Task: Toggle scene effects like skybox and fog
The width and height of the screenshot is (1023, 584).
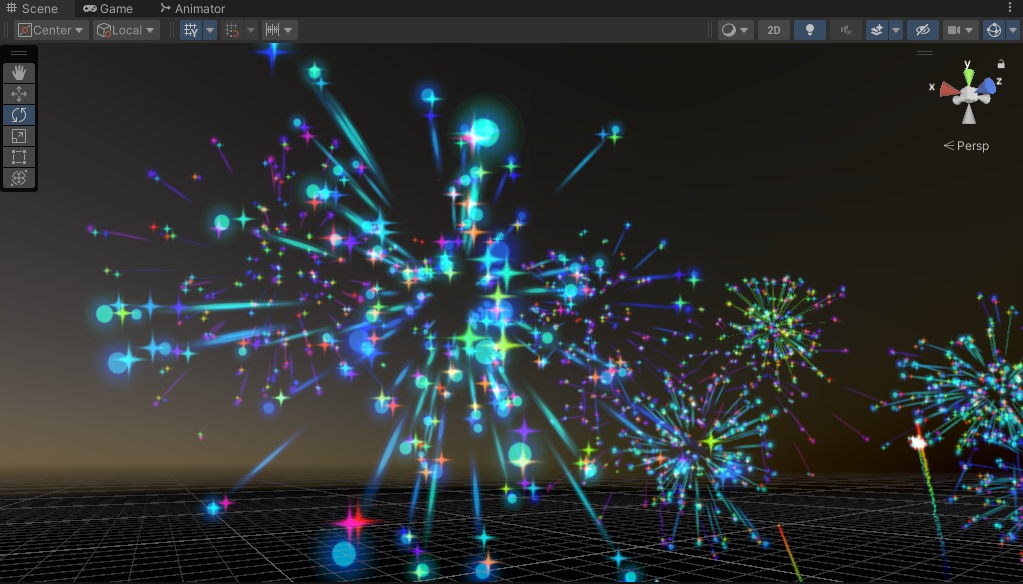Action: click(877, 30)
